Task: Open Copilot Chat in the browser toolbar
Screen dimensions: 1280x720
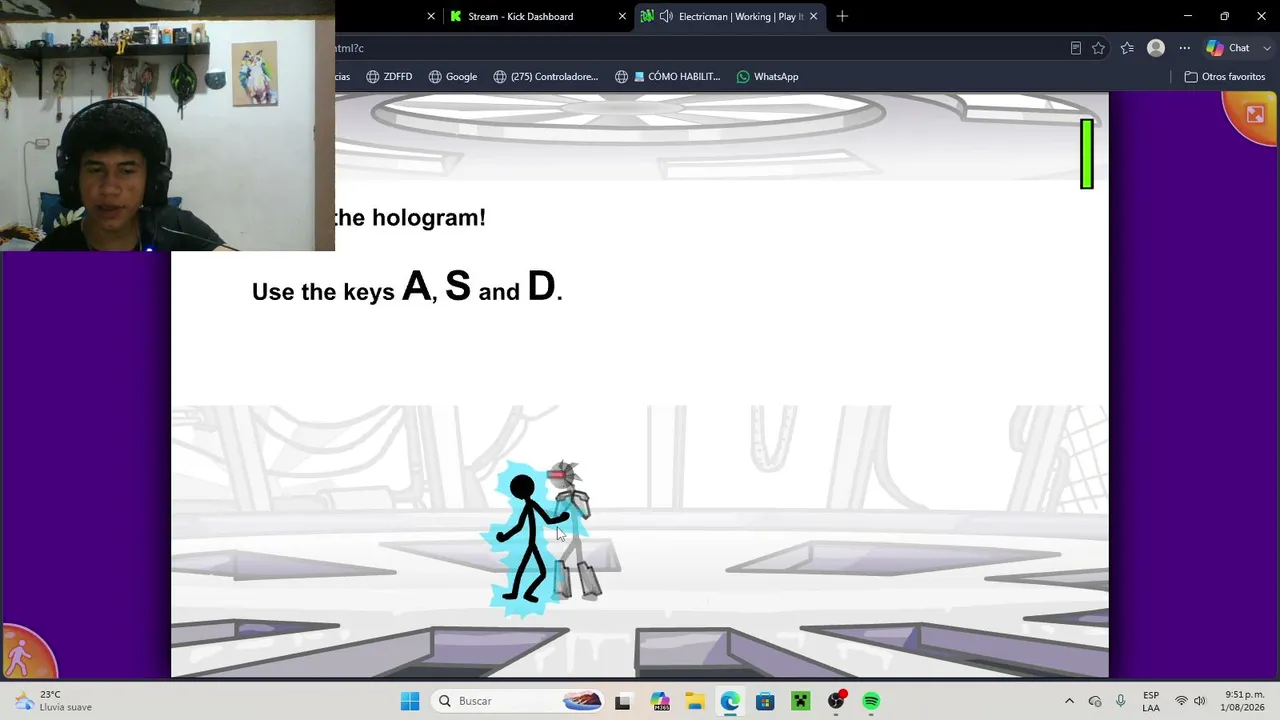Action: click(x=1228, y=48)
